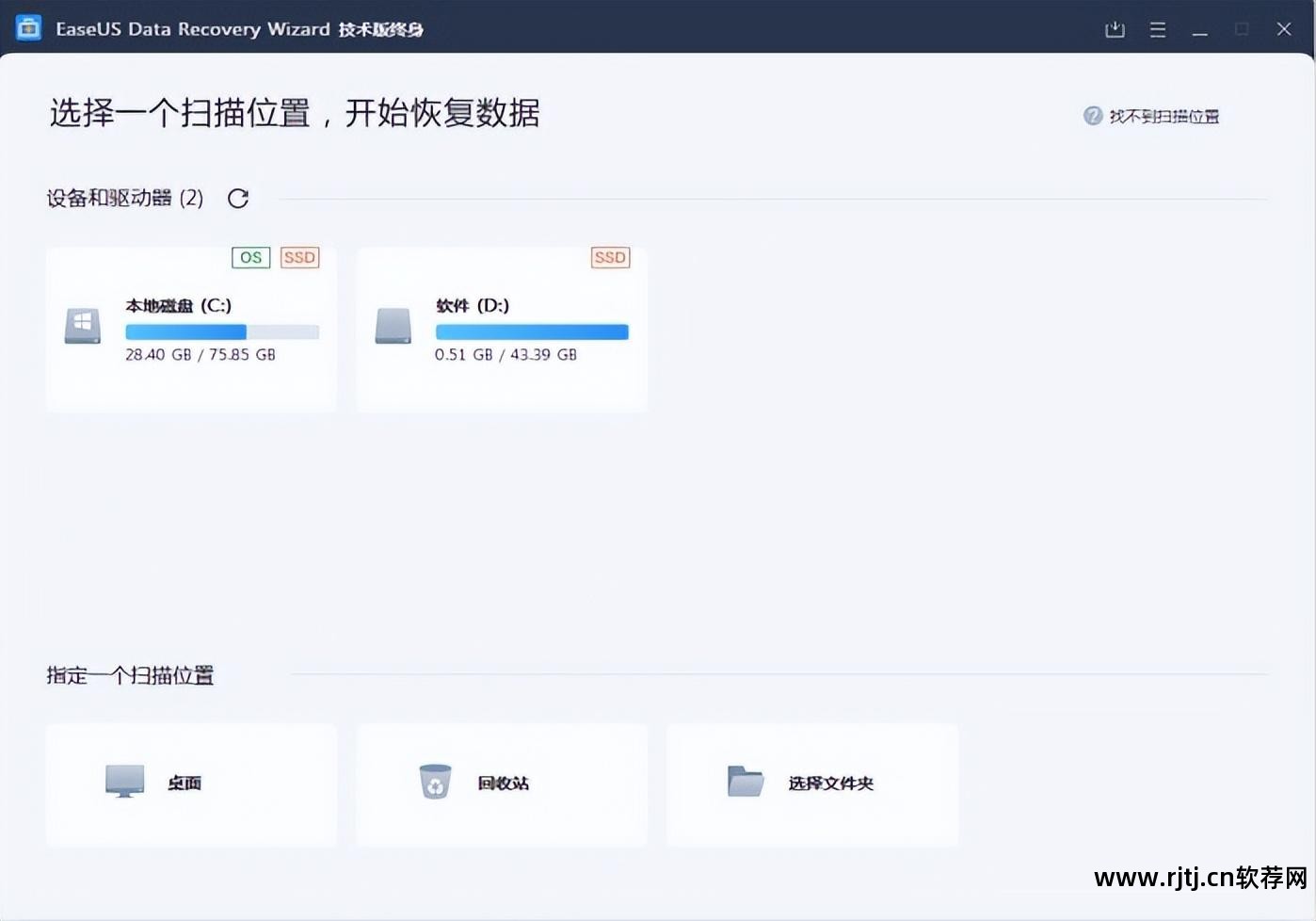Choose the 回收站 recycle bin scan location

[x=502, y=784]
